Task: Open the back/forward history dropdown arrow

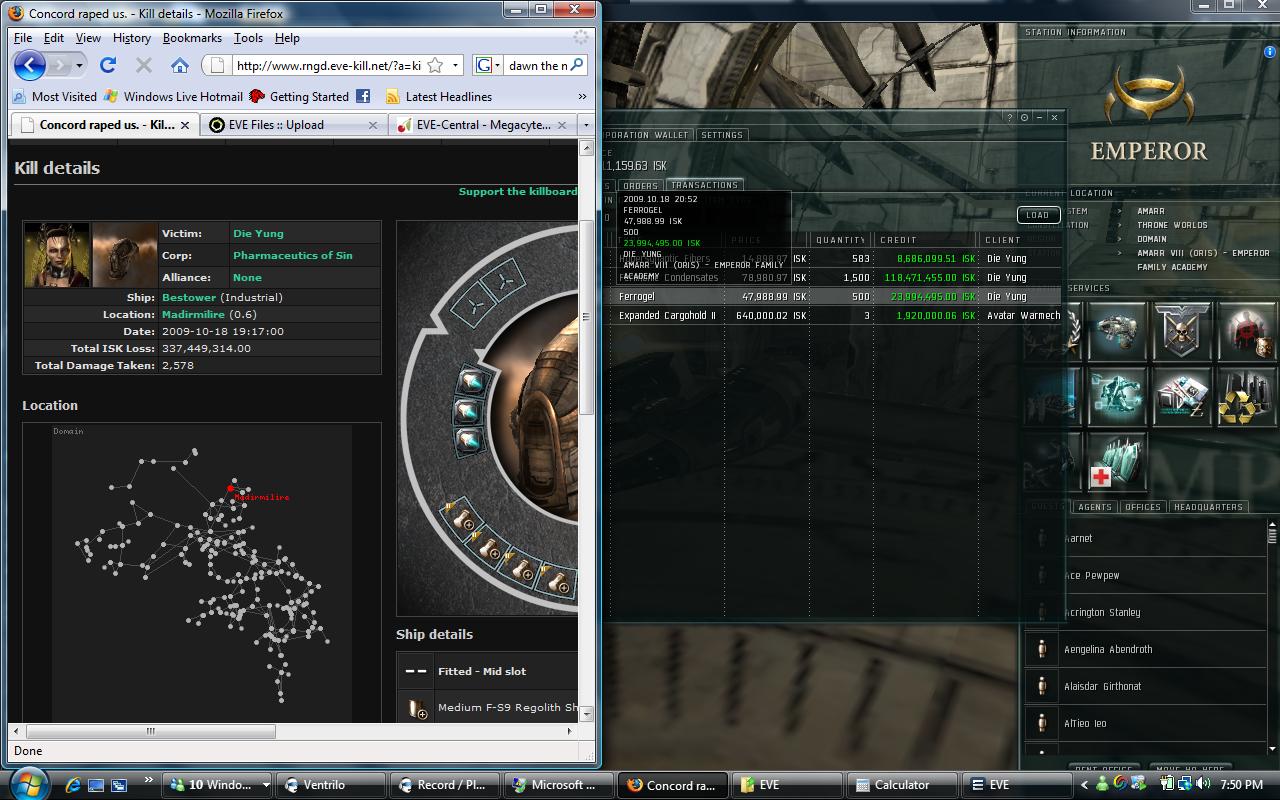Action: (x=80, y=66)
